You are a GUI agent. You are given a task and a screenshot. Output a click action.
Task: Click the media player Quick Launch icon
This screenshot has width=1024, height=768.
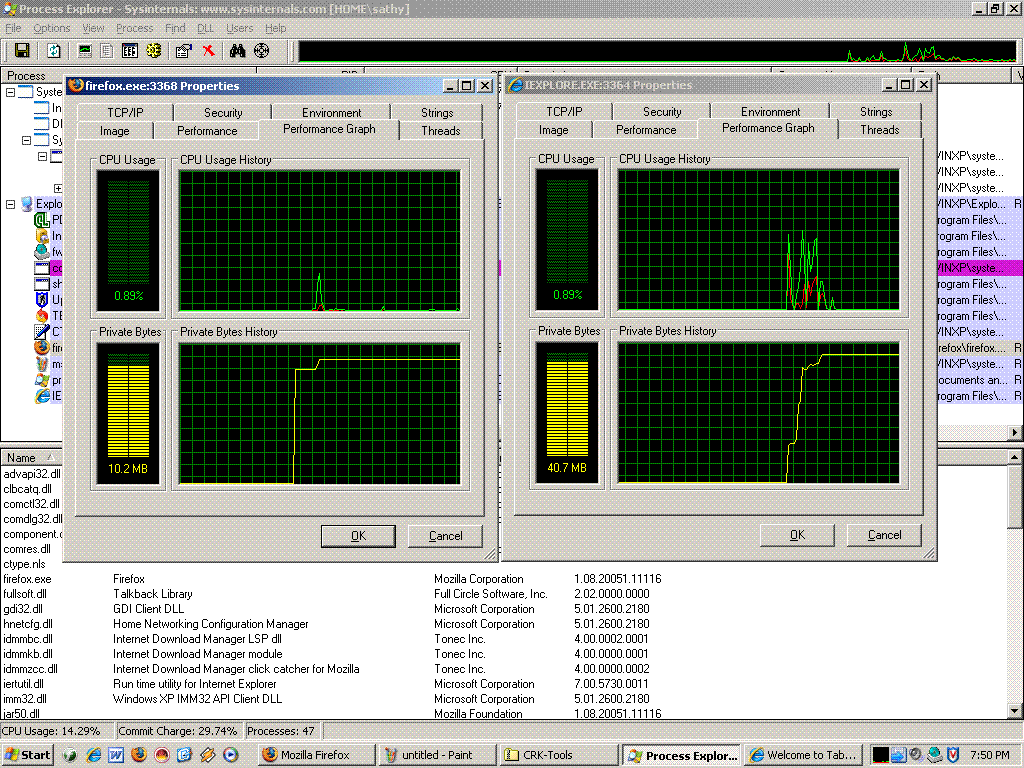231,755
